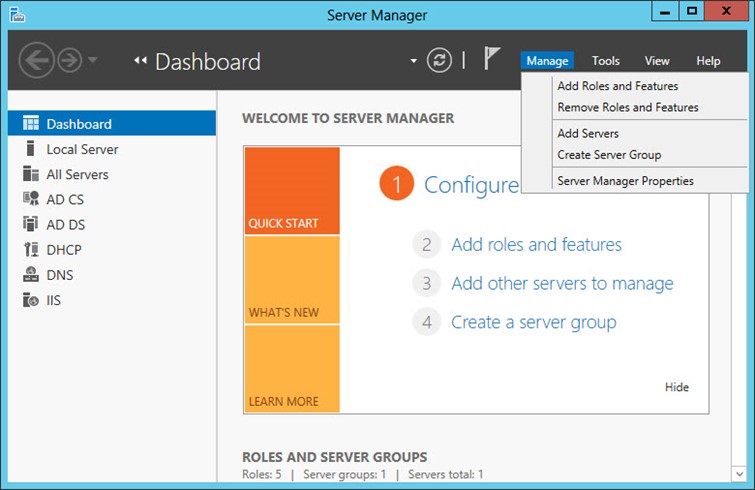Click the back navigation arrow icon

pos(36,61)
